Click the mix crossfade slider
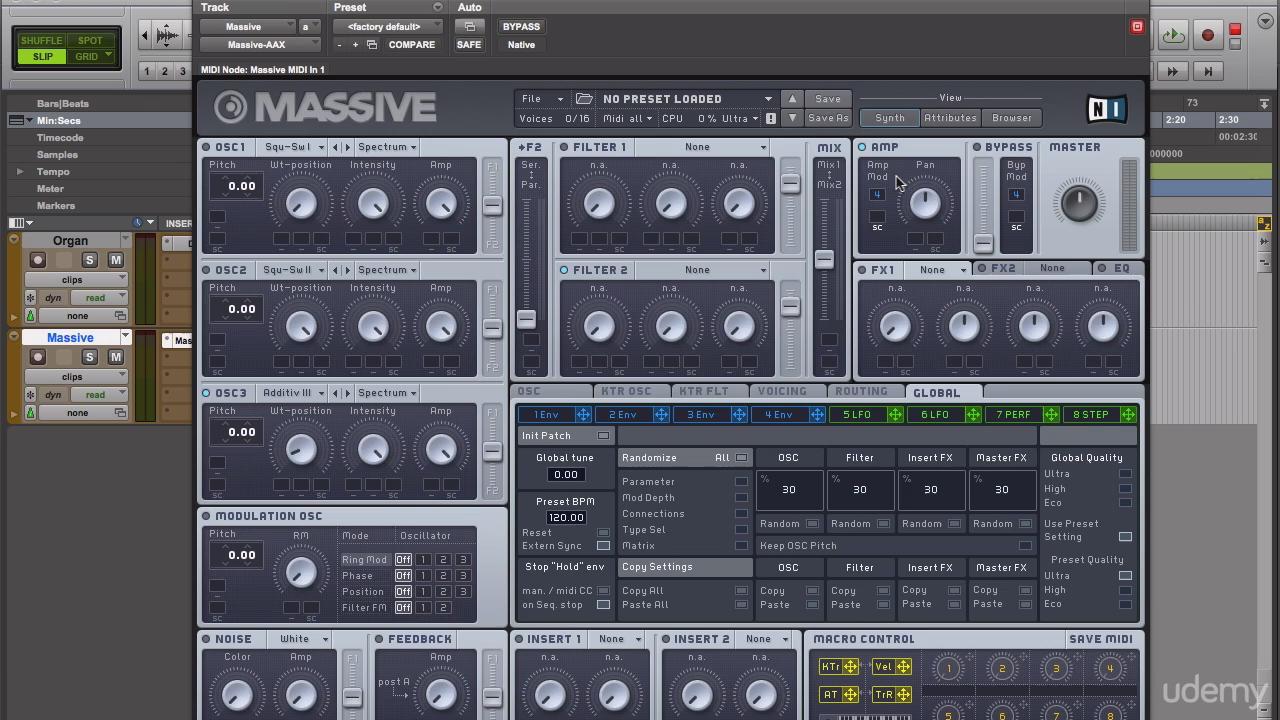This screenshot has width=1280, height=720. click(x=825, y=258)
